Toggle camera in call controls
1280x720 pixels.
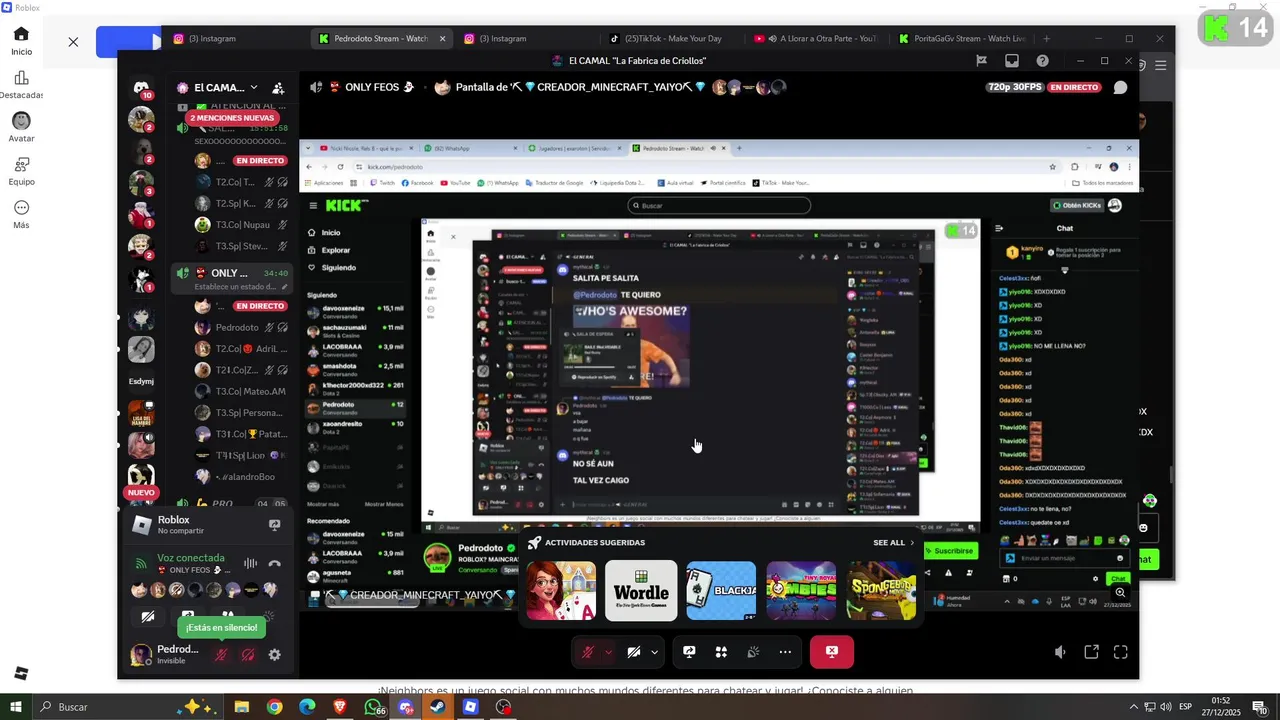[x=634, y=652]
